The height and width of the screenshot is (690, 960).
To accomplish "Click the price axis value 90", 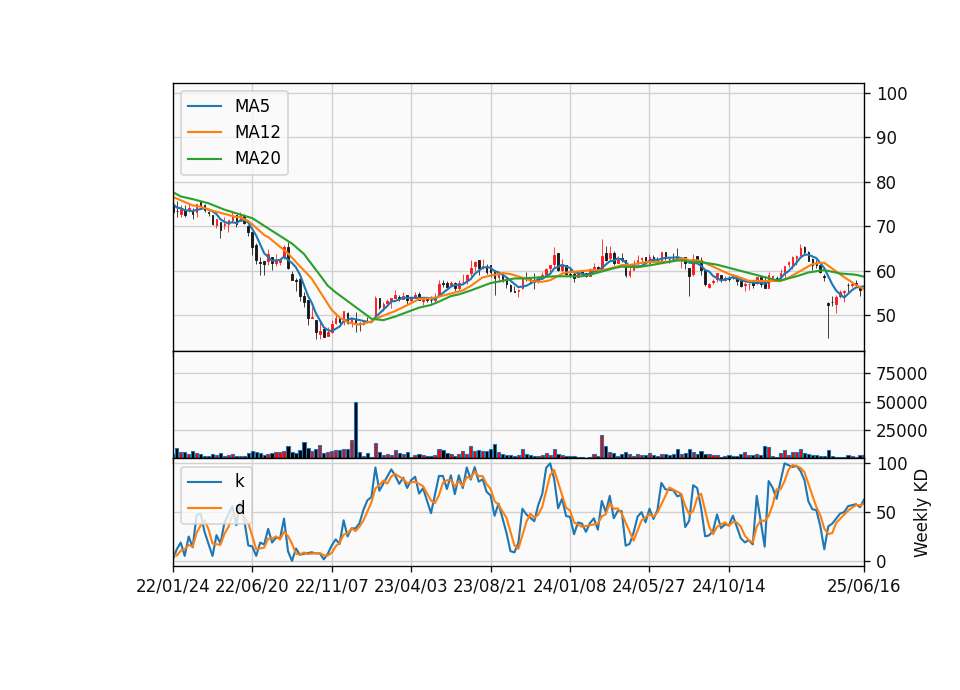I will pyautogui.click(x=887, y=138).
